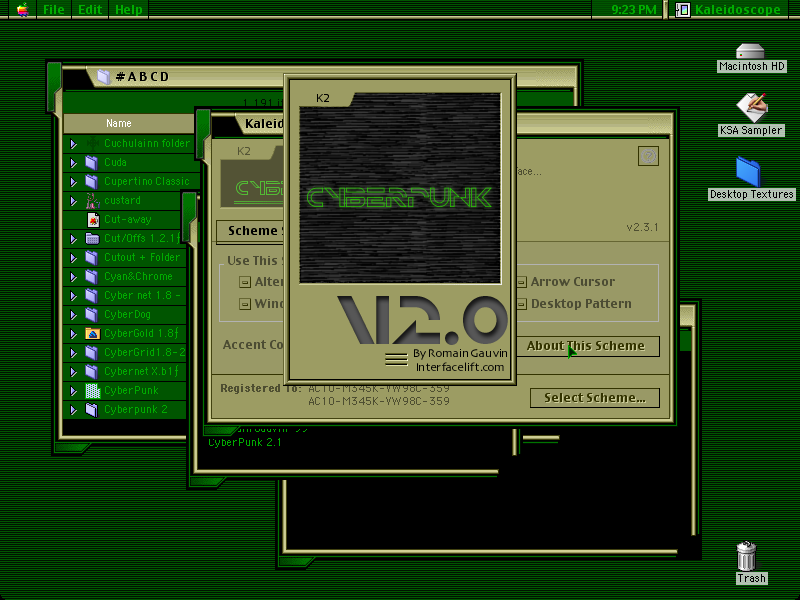Image resolution: width=800 pixels, height=600 pixels.
Task: Click the Cut-away document icon
Action: coord(93,219)
